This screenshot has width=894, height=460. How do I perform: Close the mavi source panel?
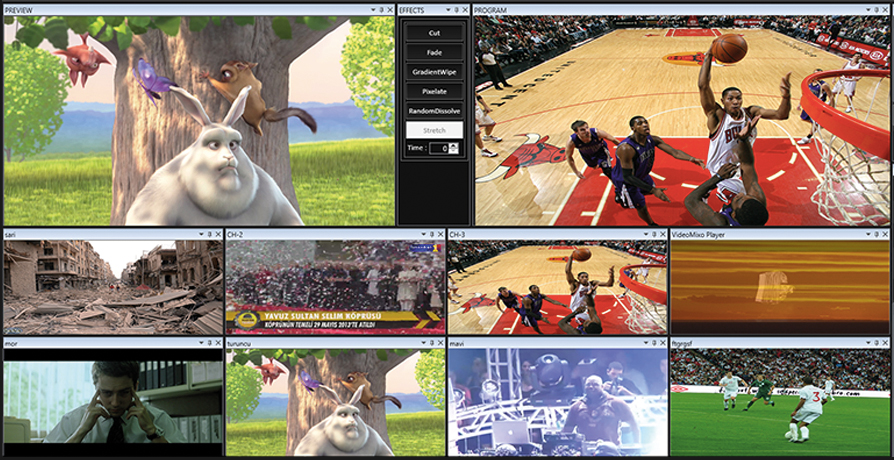click(662, 343)
